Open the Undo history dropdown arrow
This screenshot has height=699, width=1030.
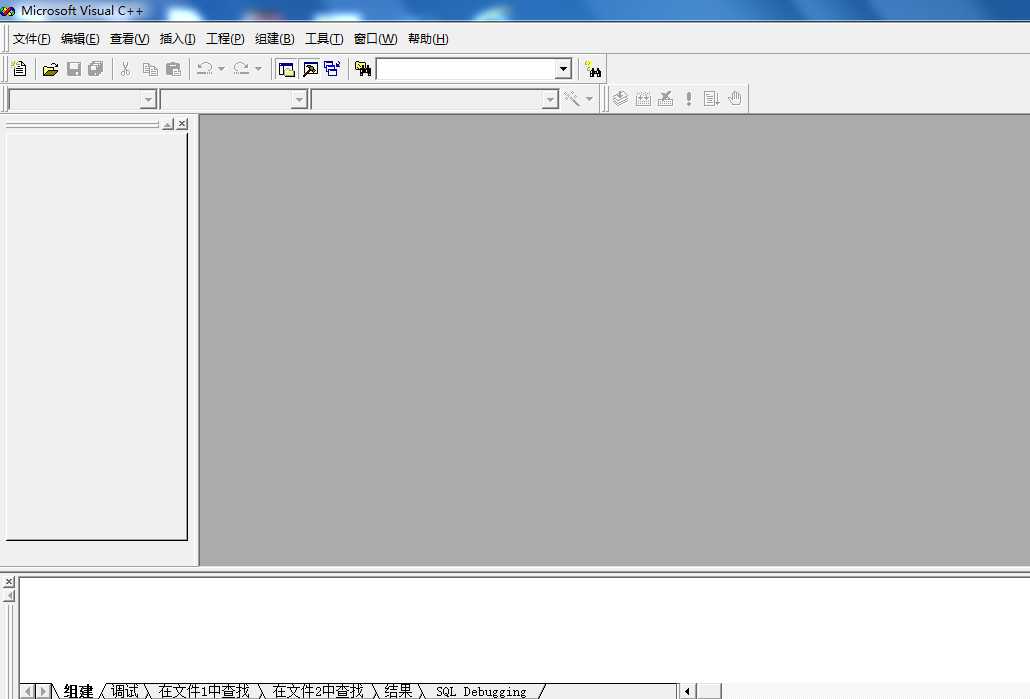[221, 68]
